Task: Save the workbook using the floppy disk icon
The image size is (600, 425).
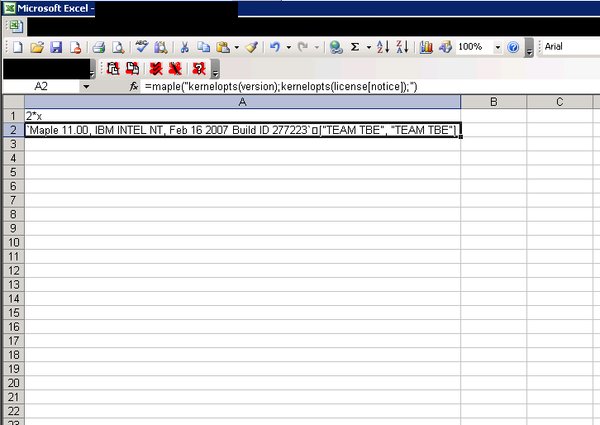Action: 56,47
